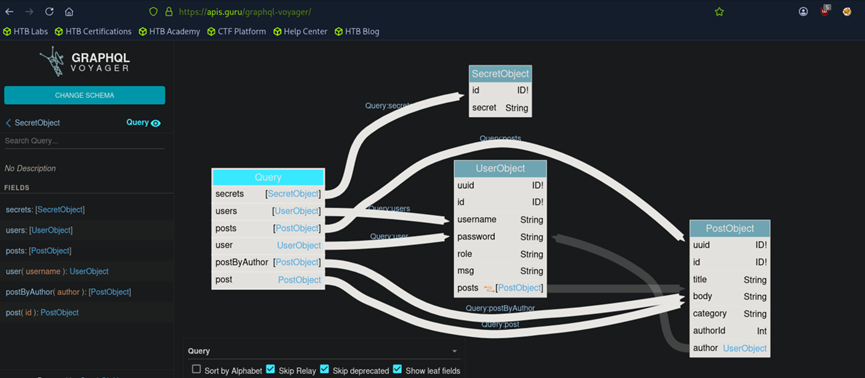This screenshot has width=865, height=378.
Task: Uncheck Show leaf fields checkbox
Action: coord(397,369)
